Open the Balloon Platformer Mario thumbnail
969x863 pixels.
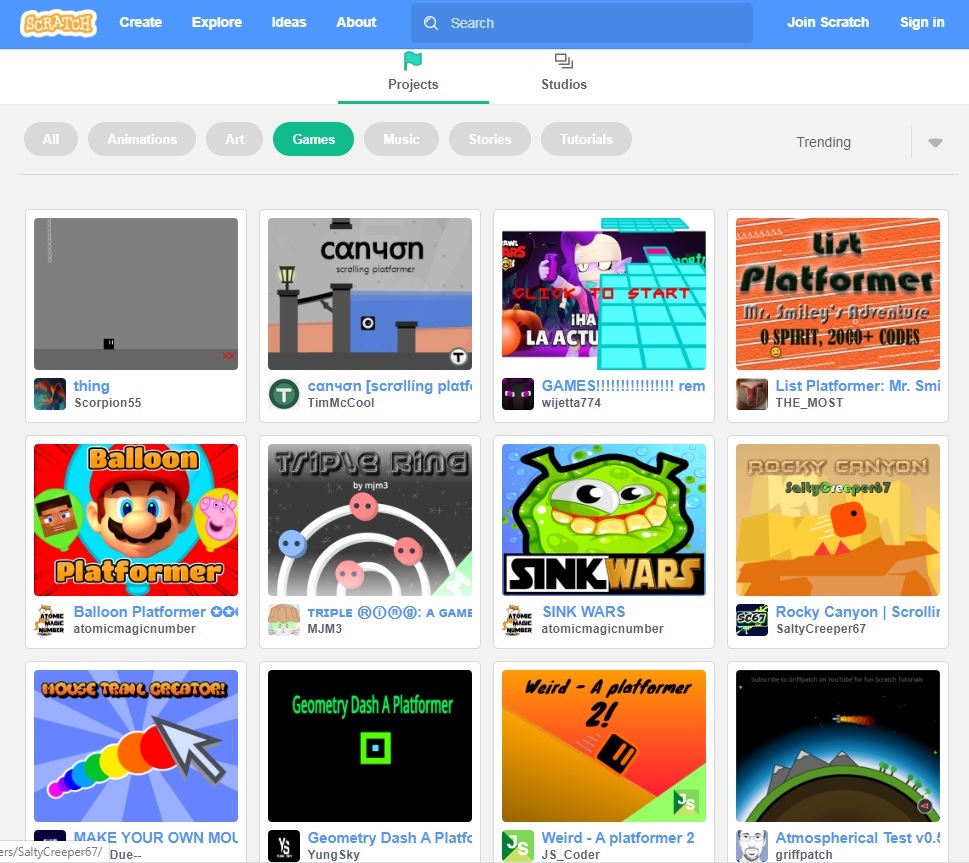[x=136, y=520]
